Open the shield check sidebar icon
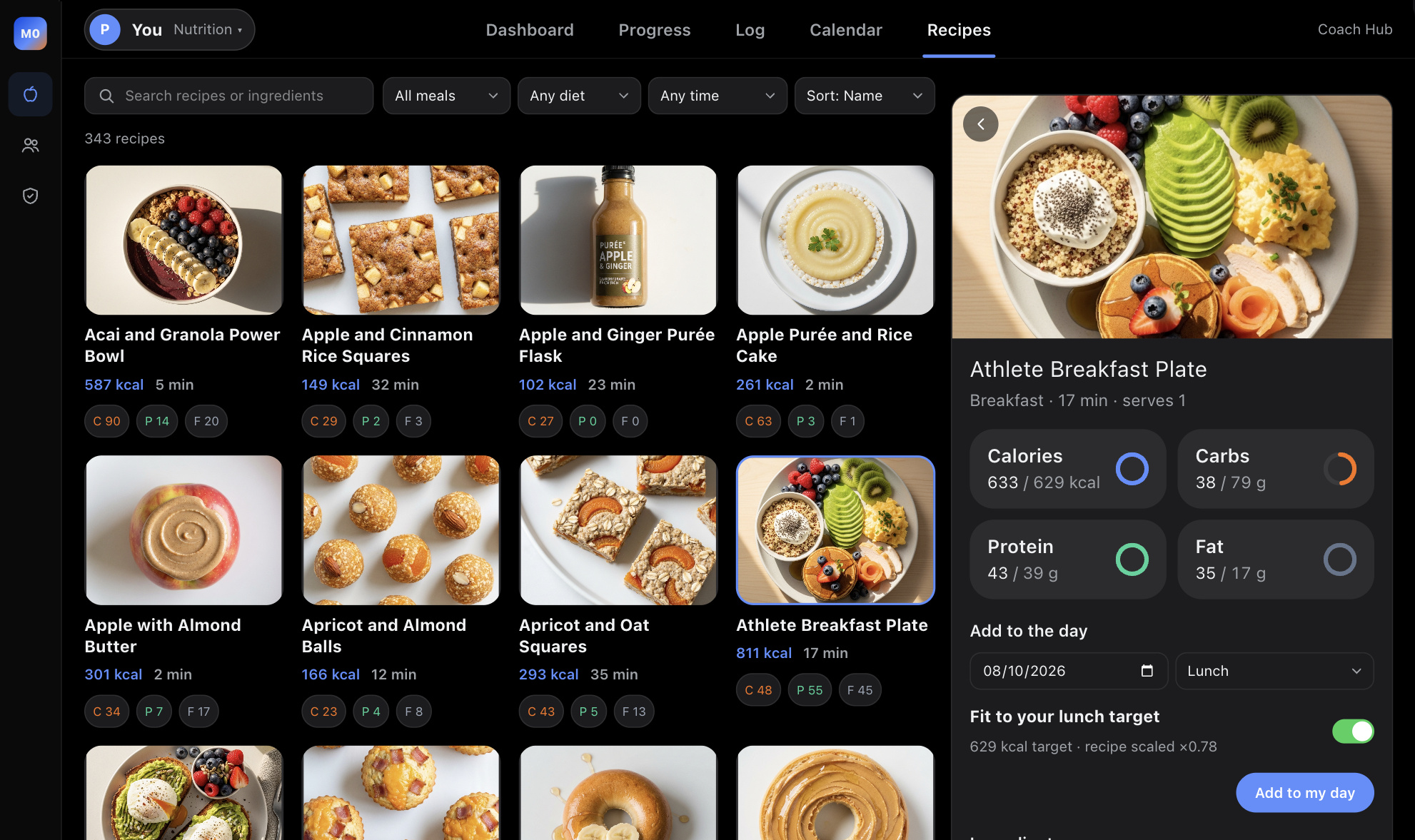 [30, 196]
